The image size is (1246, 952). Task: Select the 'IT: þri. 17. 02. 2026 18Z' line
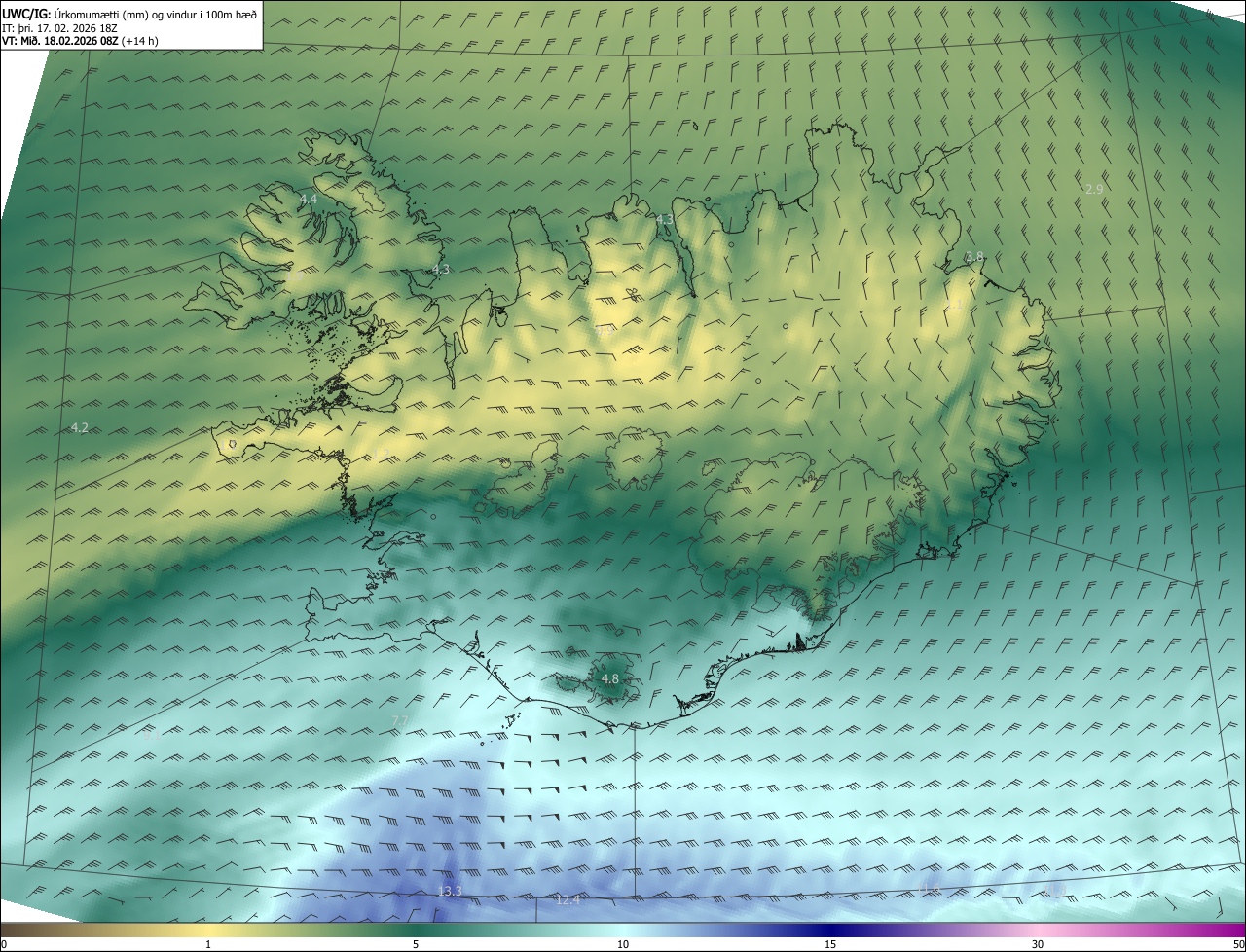click(60, 27)
